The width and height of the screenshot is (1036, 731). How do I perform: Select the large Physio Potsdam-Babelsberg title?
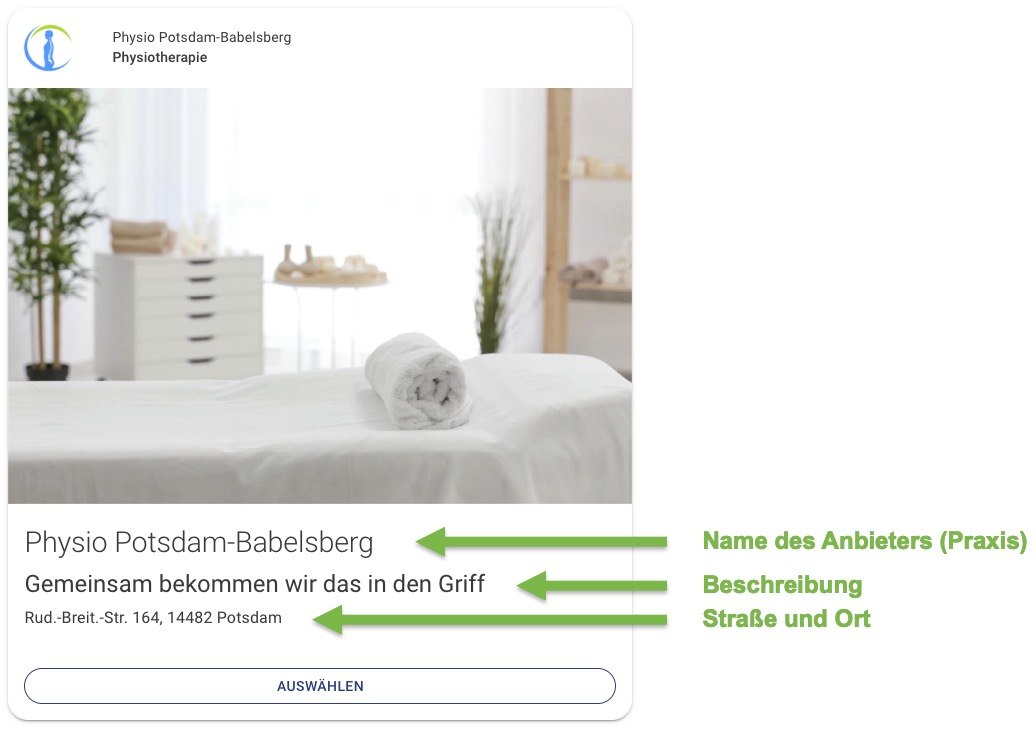[x=199, y=542]
